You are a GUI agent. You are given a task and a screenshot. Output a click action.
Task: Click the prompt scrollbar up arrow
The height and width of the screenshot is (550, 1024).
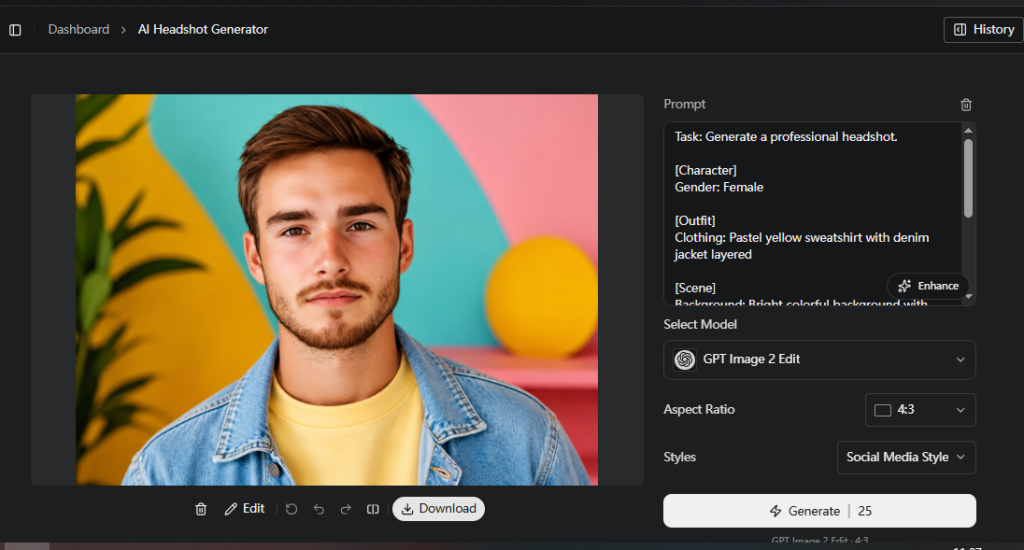968,131
